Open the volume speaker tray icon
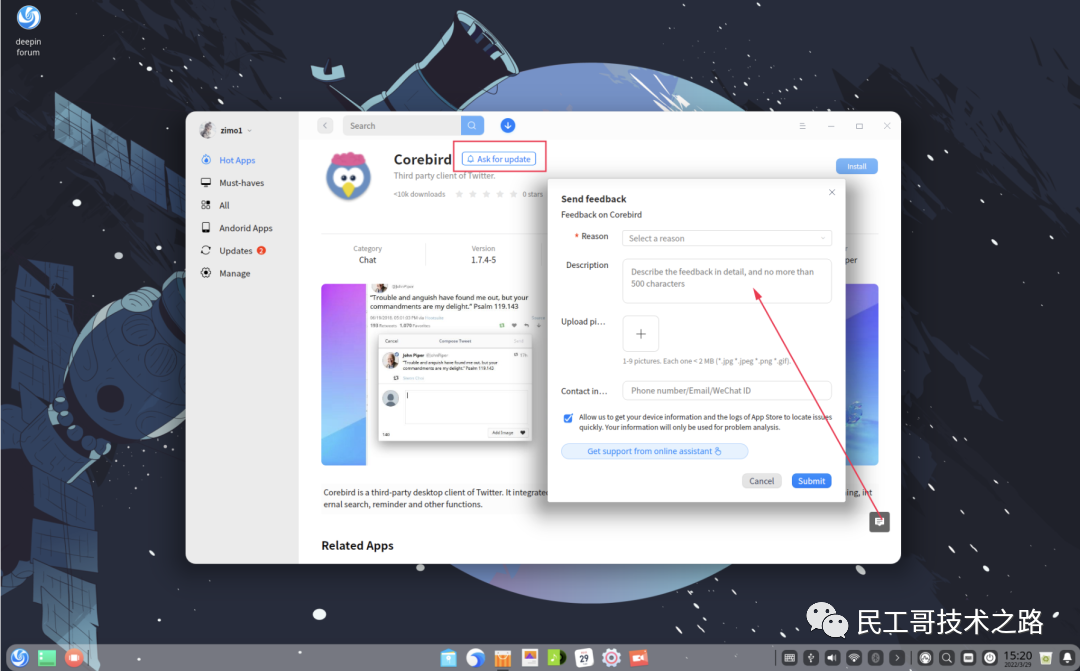This screenshot has height=671, width=1080. click(x=832, y=658)
